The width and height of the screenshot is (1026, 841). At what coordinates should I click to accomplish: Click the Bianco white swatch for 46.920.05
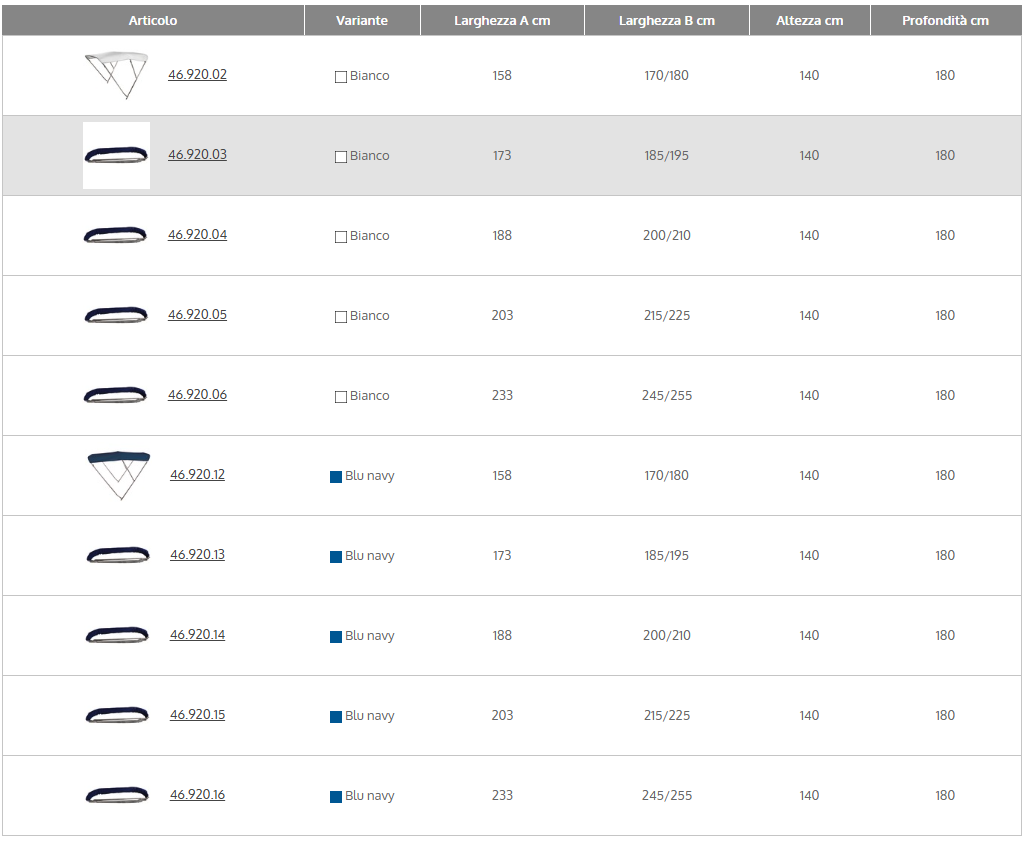tap(341, 317)
